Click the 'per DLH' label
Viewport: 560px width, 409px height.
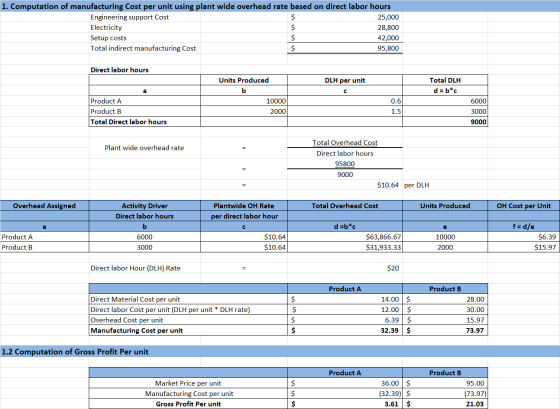click(x=417, y=185)
